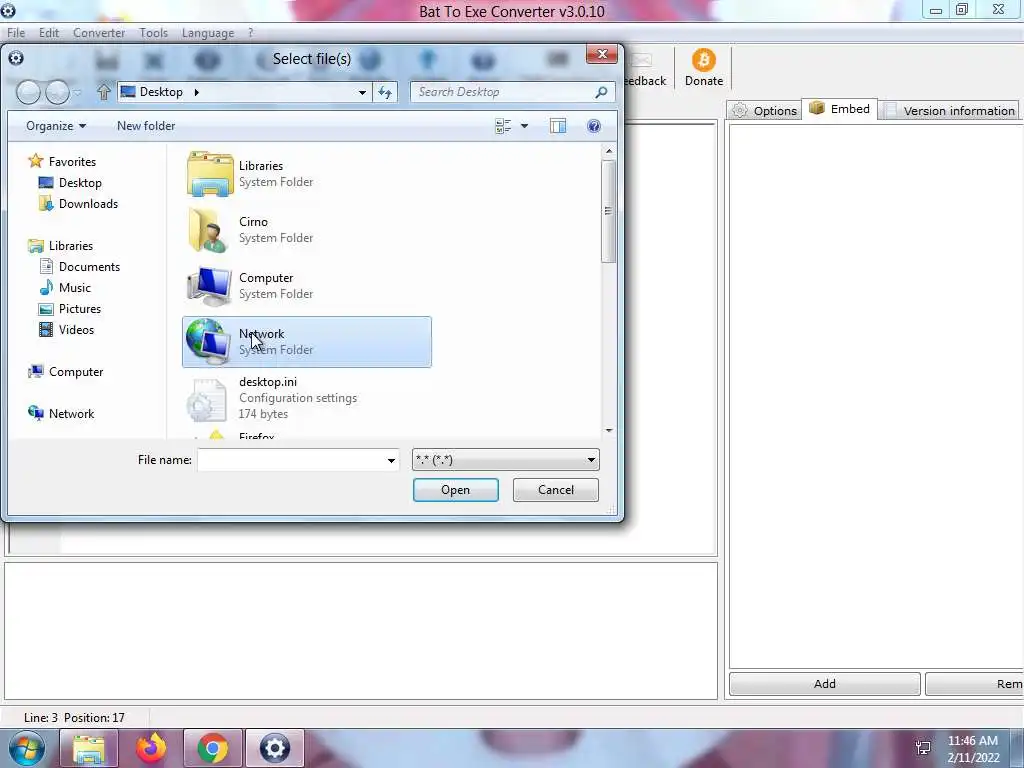Expand the Organize dropdown
Screen dimensions: 1024x768
tap(56, 126)
